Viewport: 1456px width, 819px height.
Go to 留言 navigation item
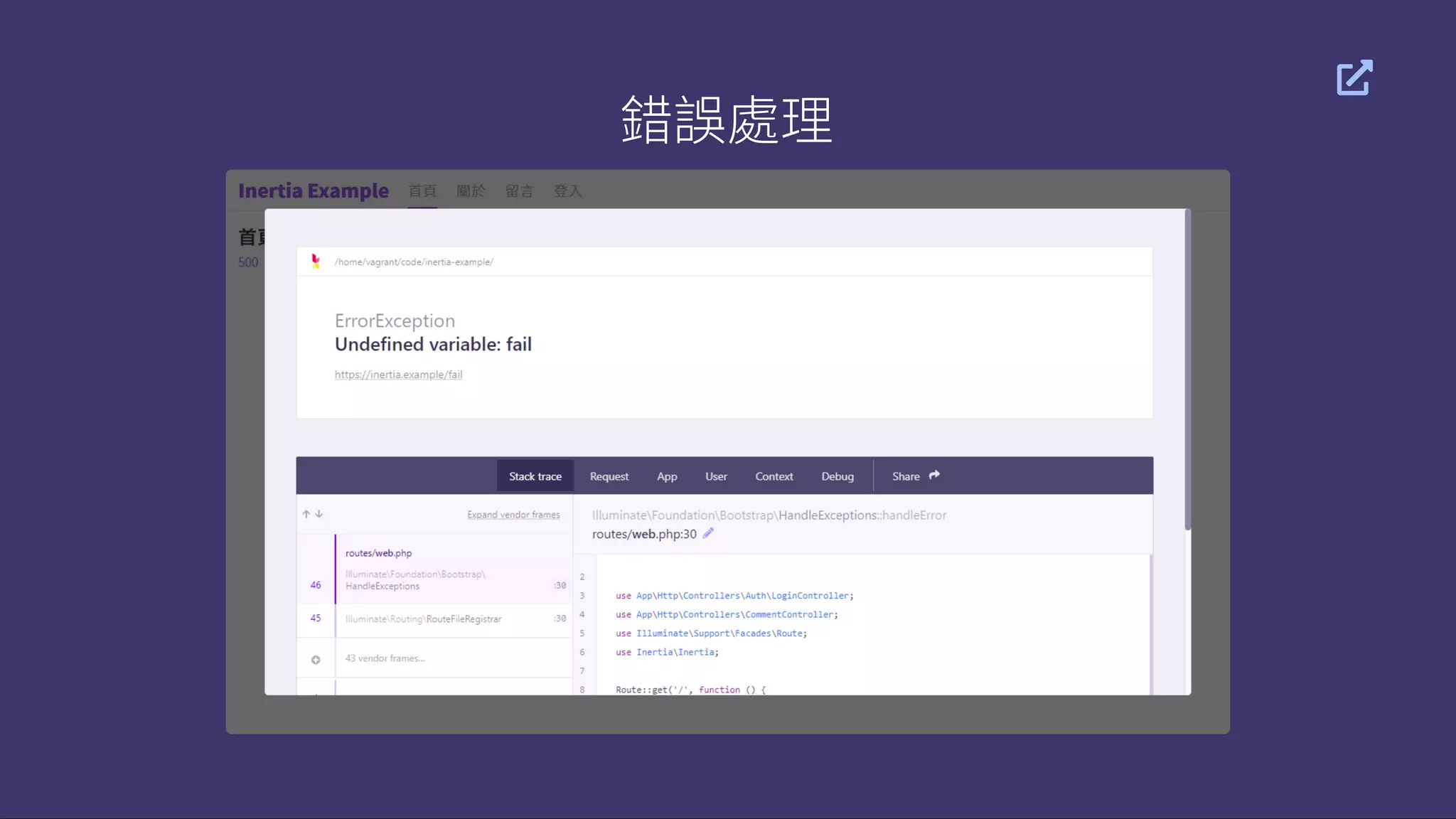tap(519, 191)
